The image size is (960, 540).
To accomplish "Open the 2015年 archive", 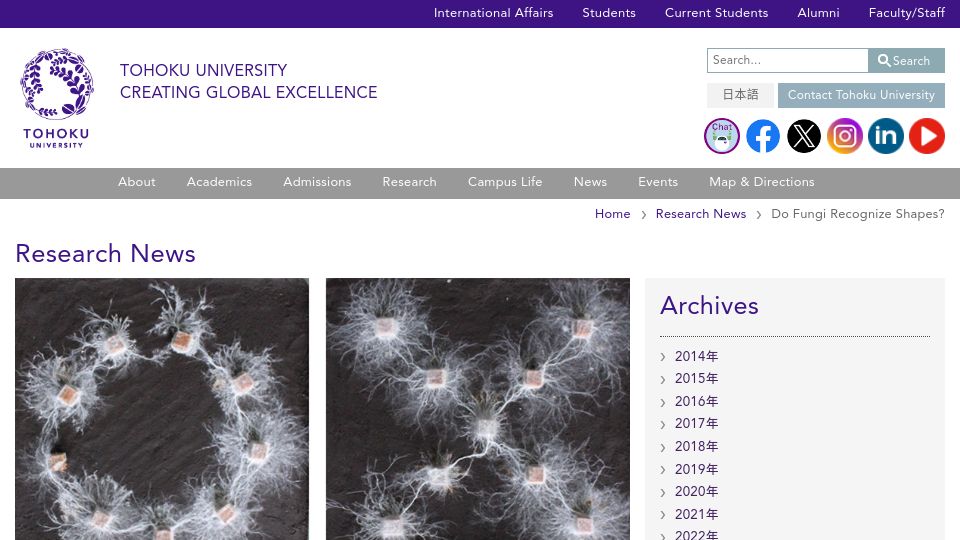I will tap(696, 379).
